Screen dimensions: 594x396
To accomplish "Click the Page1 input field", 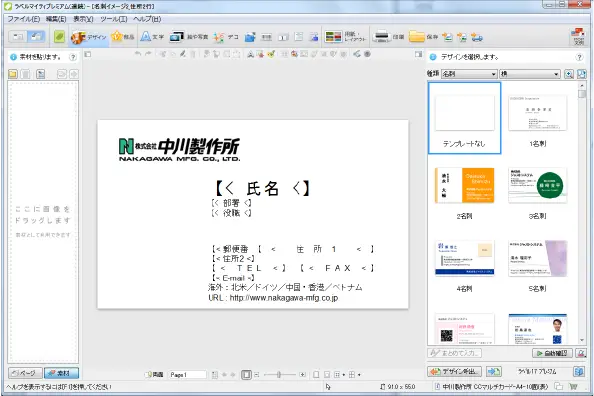I will coord(187,375).
